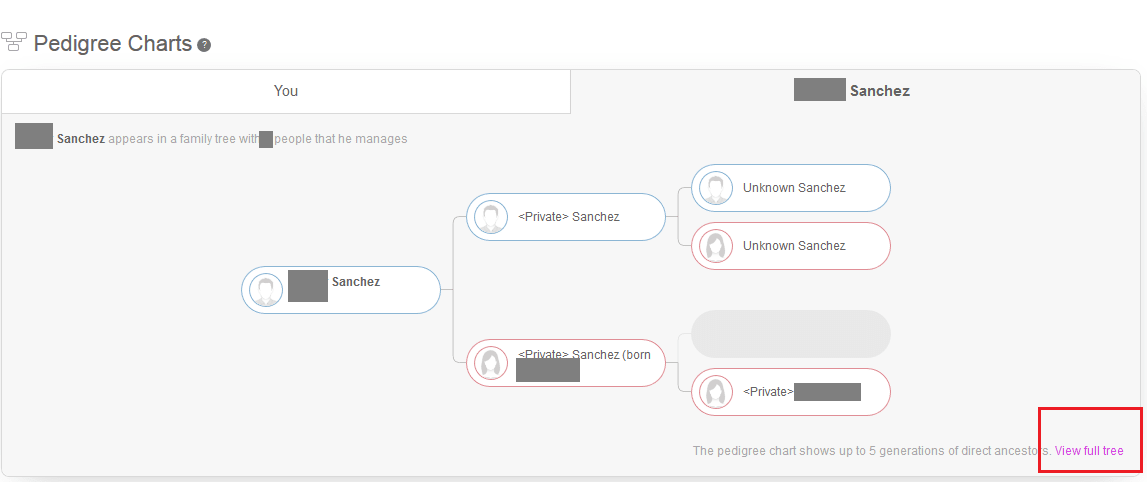Select Unknown Sanchez text in the blue-outlined node
The image size is (1147, 482).
(794, 188)
